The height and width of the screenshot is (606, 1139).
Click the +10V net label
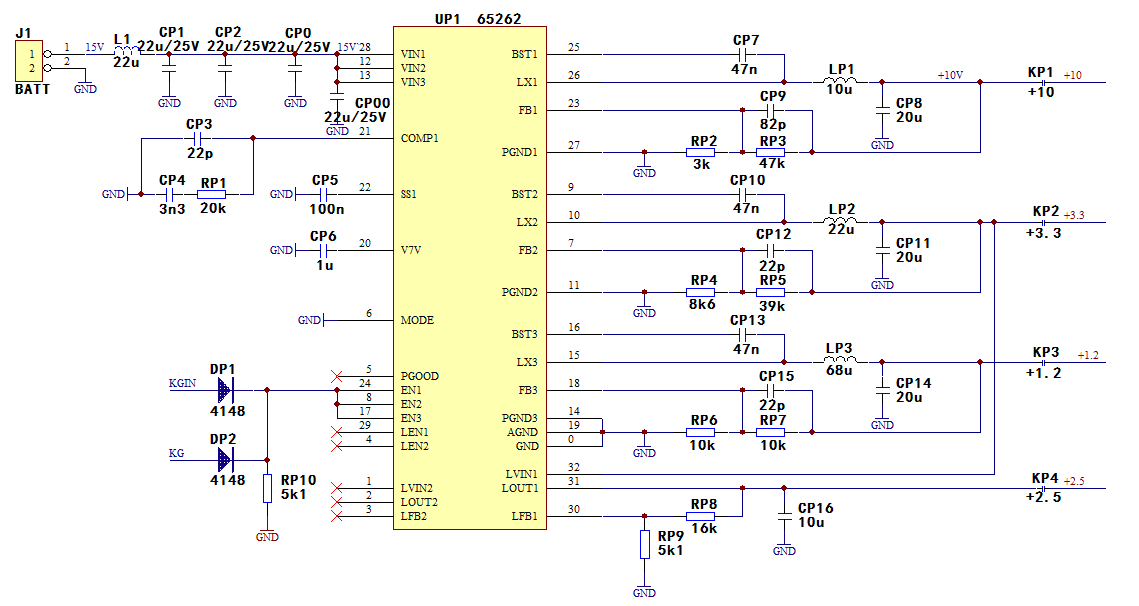950,75
